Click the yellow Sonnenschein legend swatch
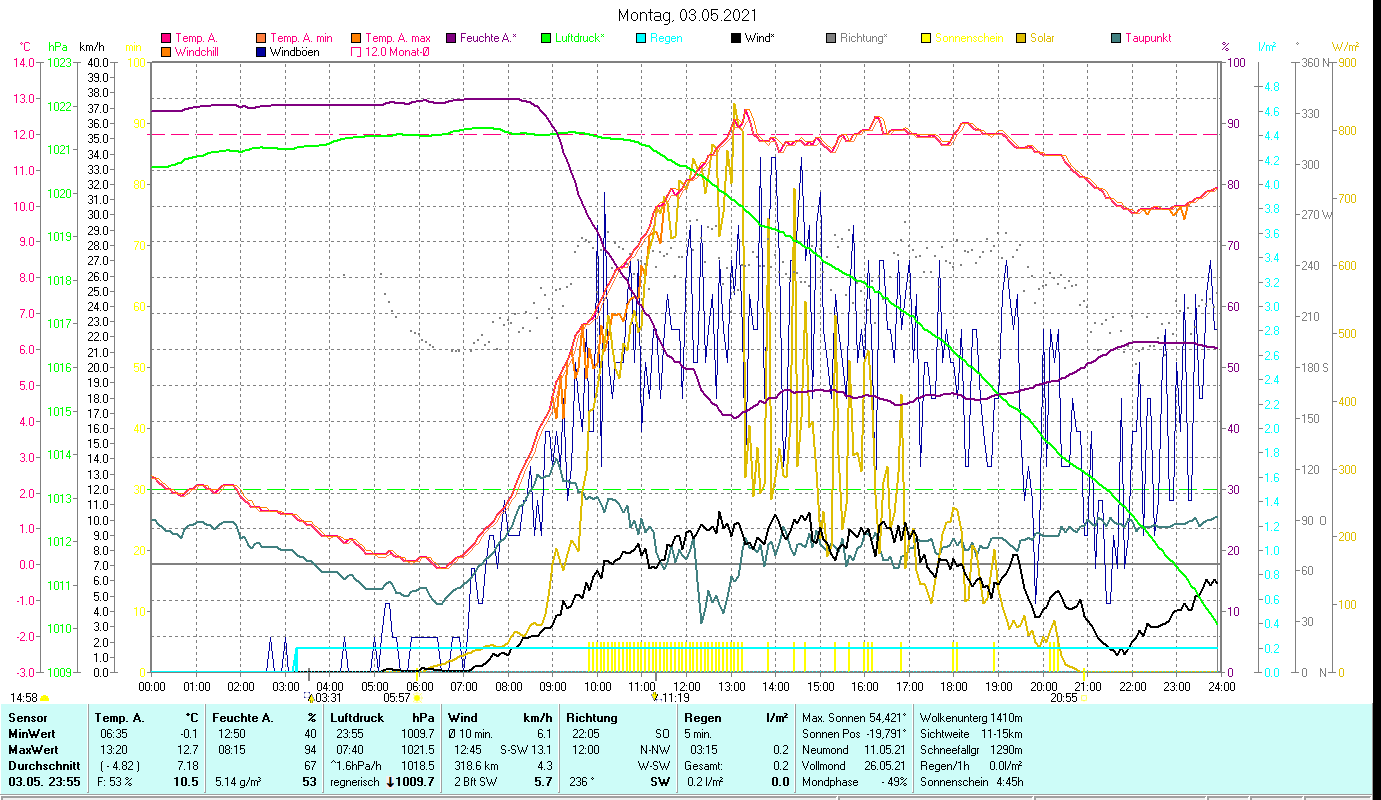 (926, 38)
